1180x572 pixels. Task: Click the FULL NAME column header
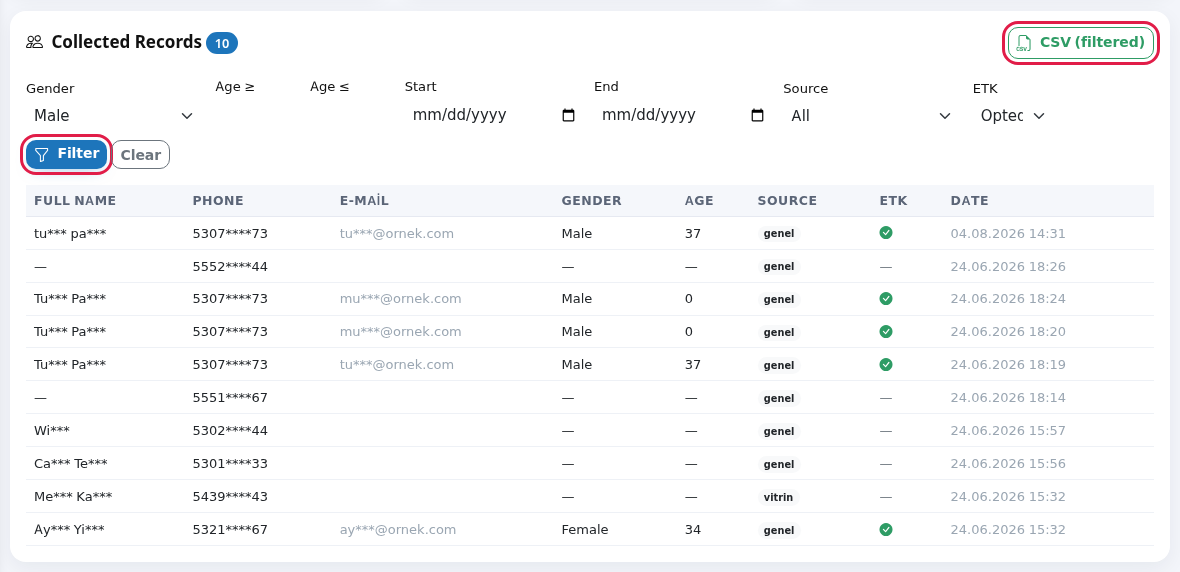point(75,201)
